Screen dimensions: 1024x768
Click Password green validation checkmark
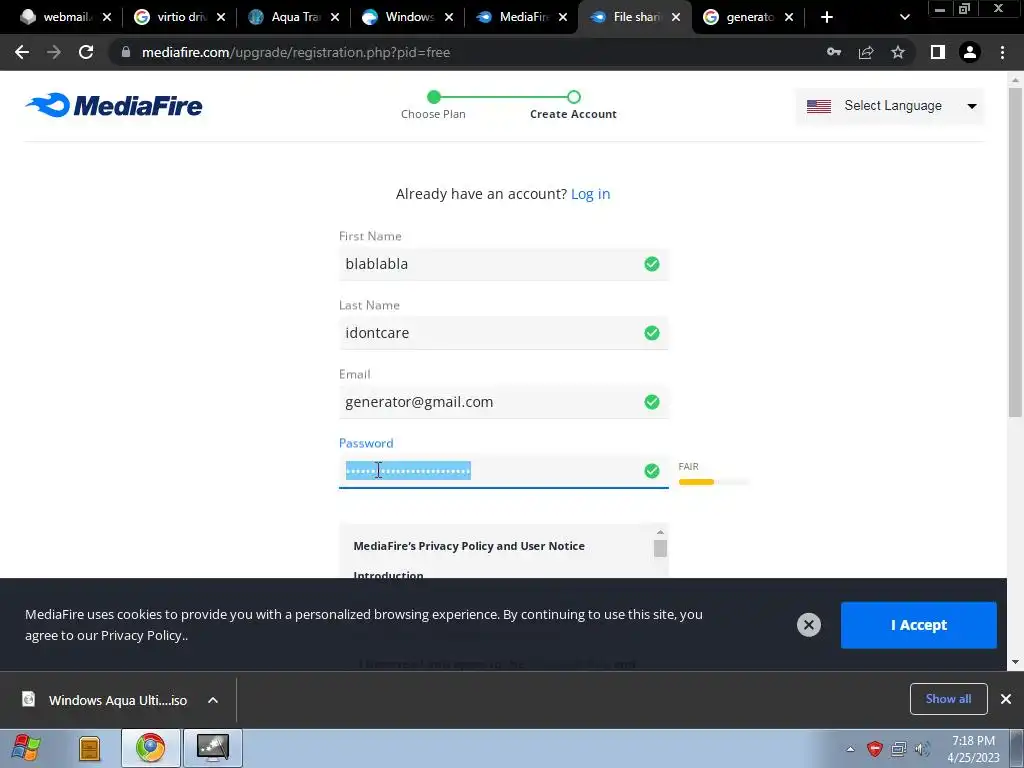pos(652,471)
